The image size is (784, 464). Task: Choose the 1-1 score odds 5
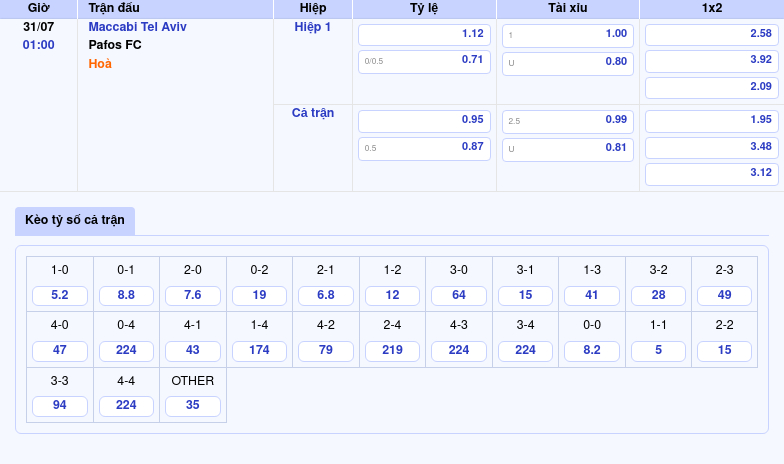[x=658, y=351]
